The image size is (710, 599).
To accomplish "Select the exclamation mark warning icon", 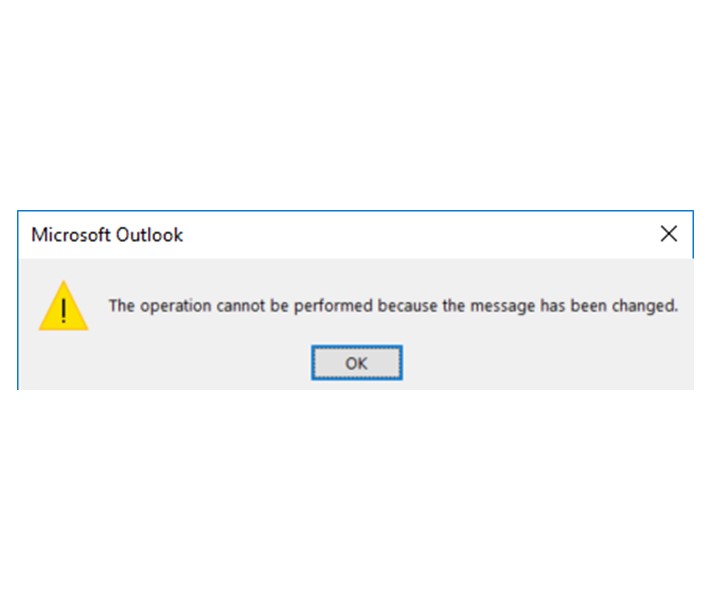I will point(63,307).
